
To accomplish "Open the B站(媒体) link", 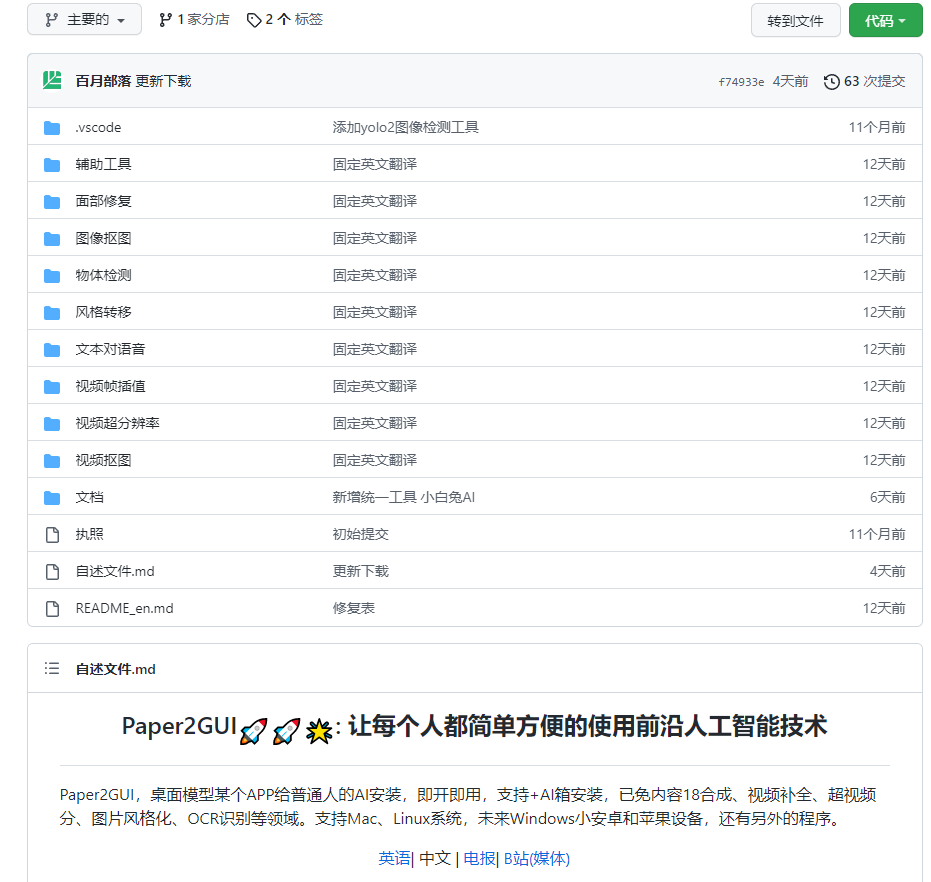I will pos(536,858).
